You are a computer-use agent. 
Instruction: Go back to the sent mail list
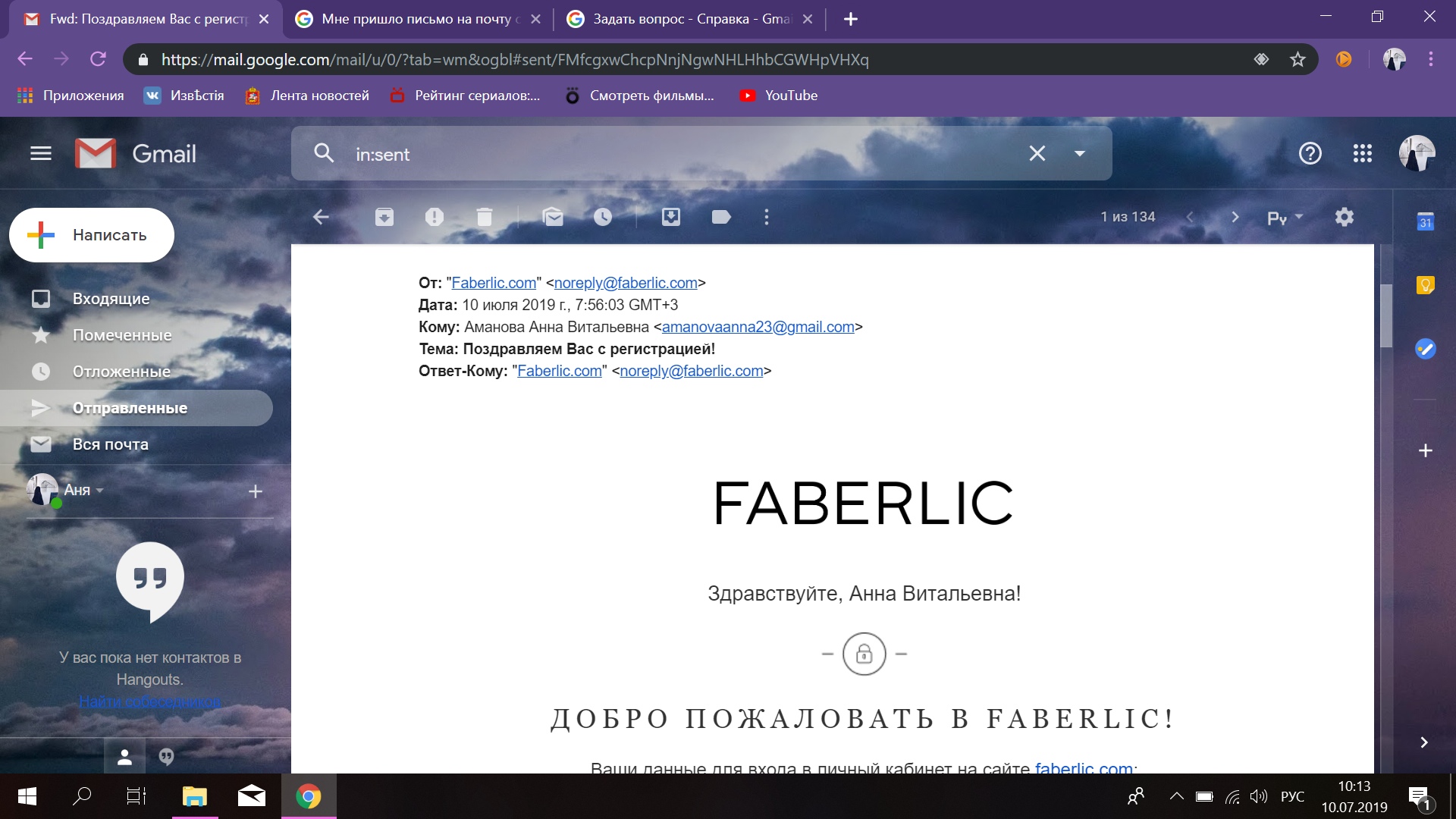tap(321, 218)
